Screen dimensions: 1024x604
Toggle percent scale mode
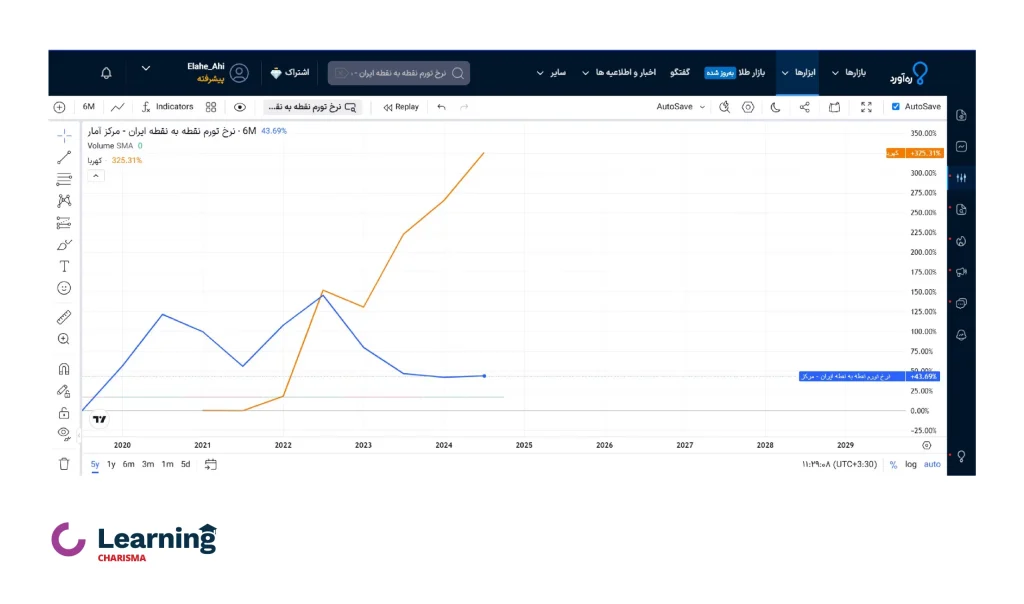click(893, 464)
